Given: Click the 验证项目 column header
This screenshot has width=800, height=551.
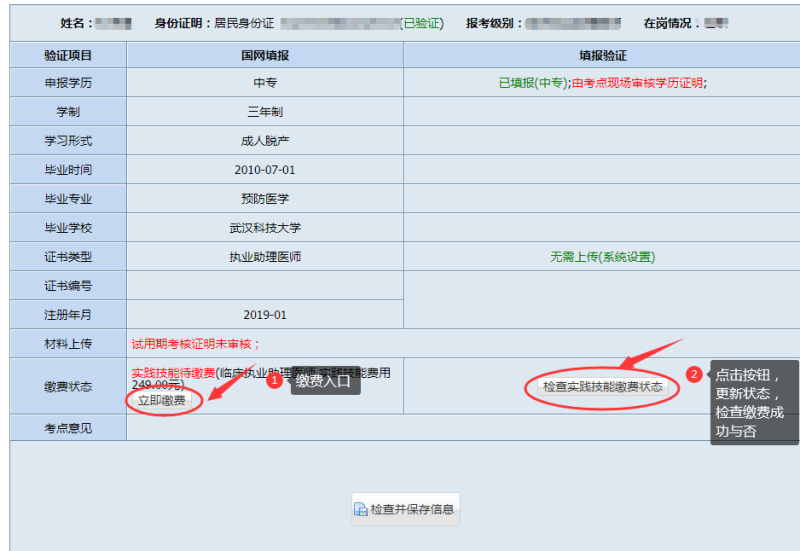Looking at the screenshot, I should tap(68, 55).
